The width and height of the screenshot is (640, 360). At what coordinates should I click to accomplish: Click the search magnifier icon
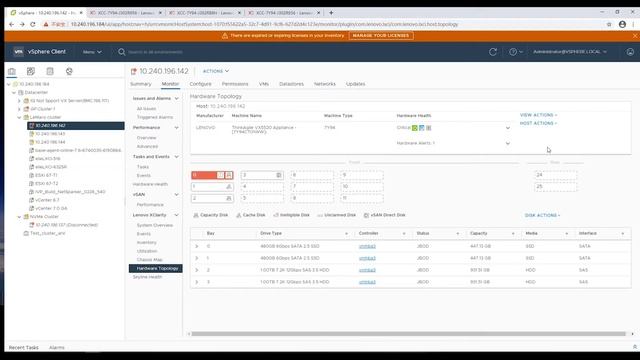coord(122,52)
